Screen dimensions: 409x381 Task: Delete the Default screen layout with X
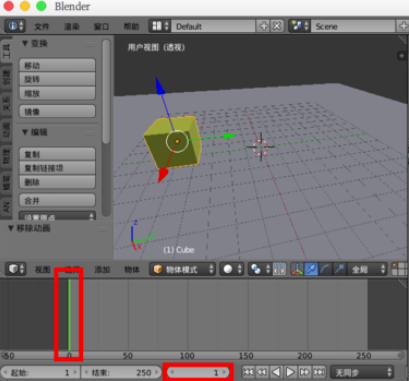[x=277, y=26]
